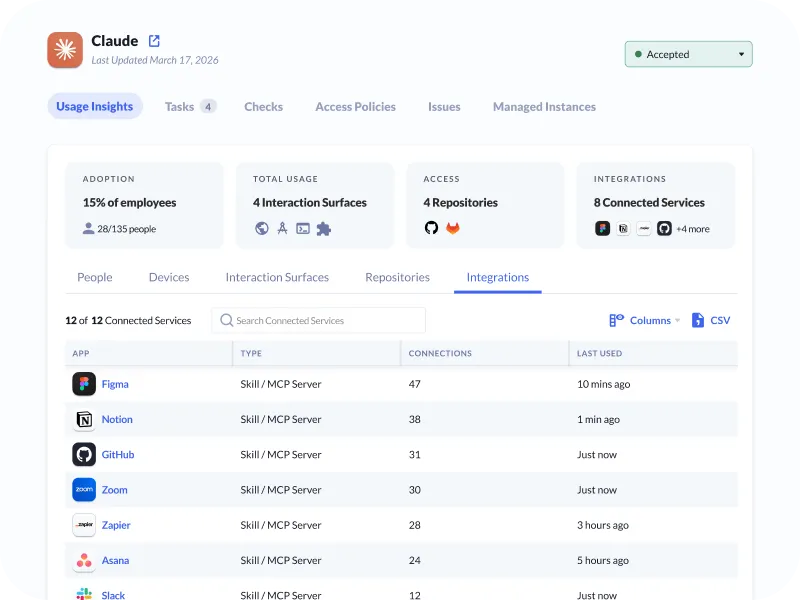The width and height of the screenshot is (800, 600).
Task: Click the '28/135 people' text
Action: coord(127,229)
